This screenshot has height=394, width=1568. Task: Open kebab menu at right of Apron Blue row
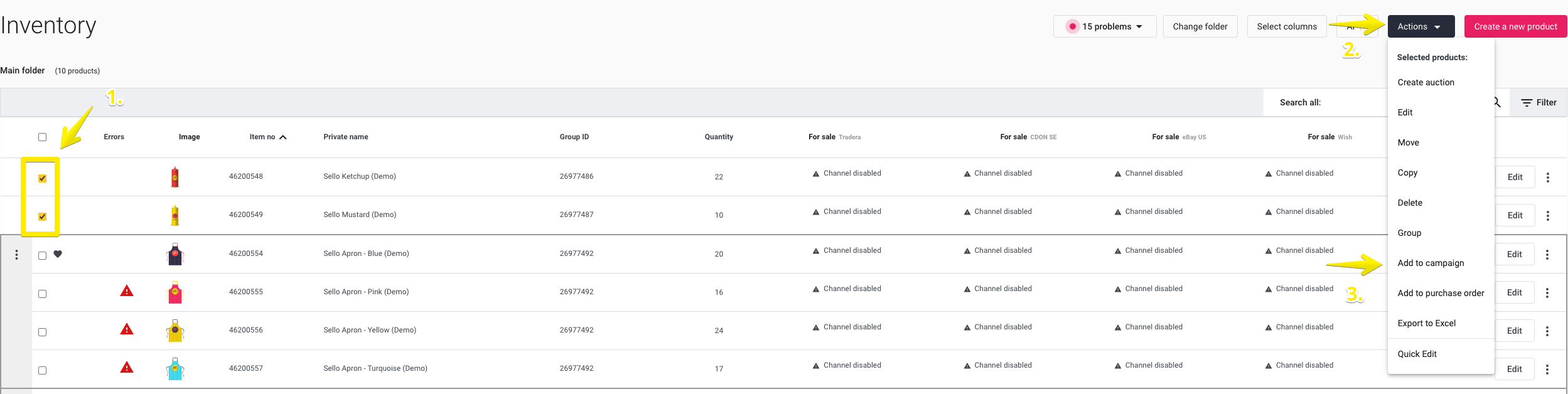pyautogui.click(x=1547, y=255)
